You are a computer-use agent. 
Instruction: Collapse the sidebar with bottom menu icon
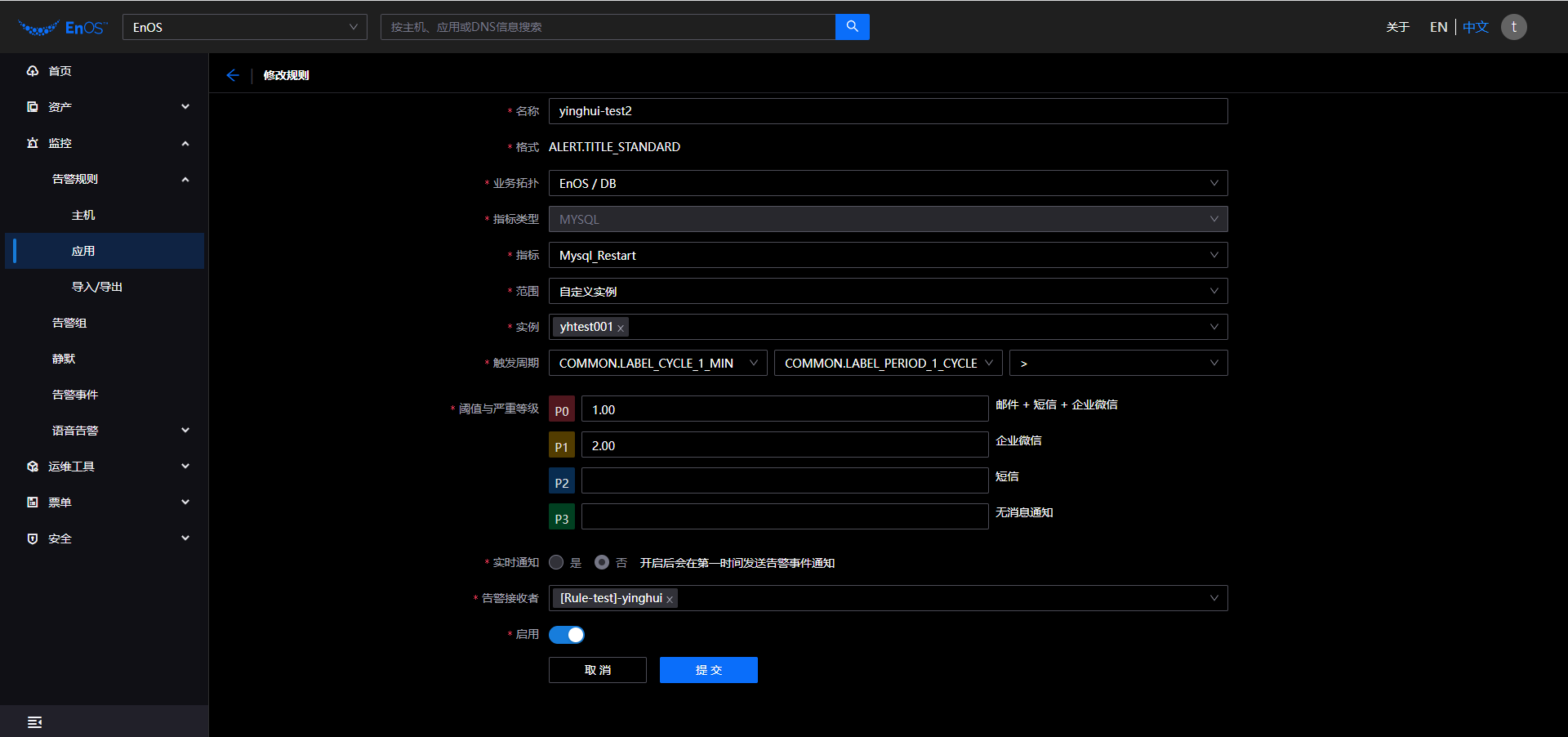34,722
